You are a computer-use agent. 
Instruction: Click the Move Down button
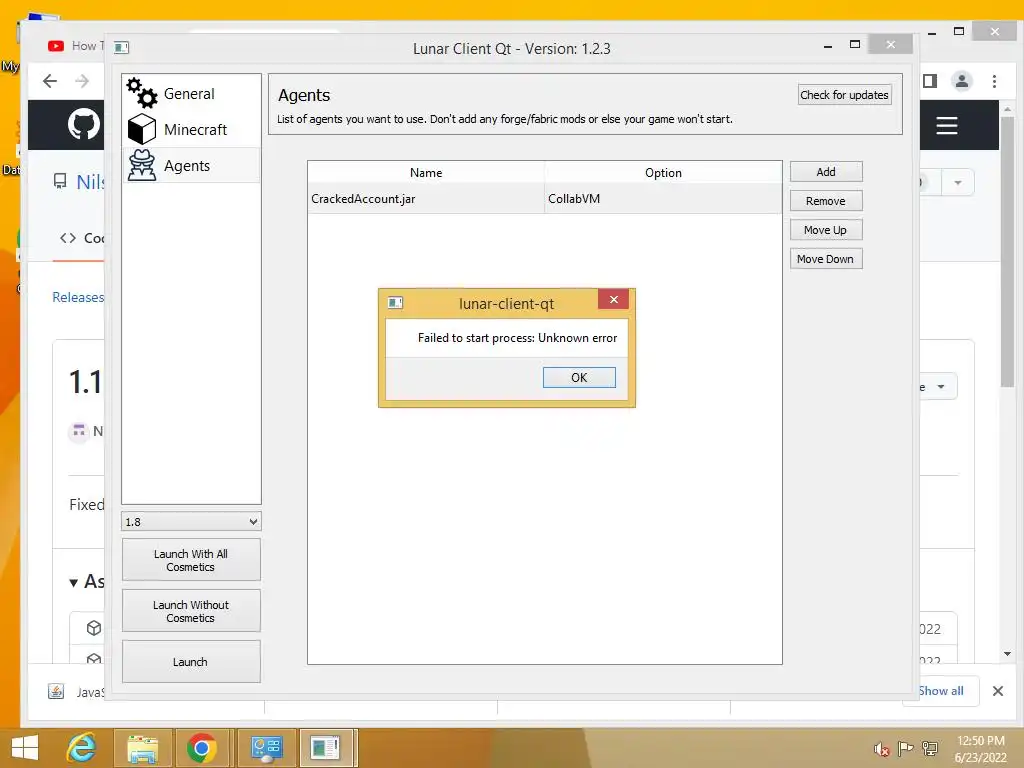(x=825, y=259)
